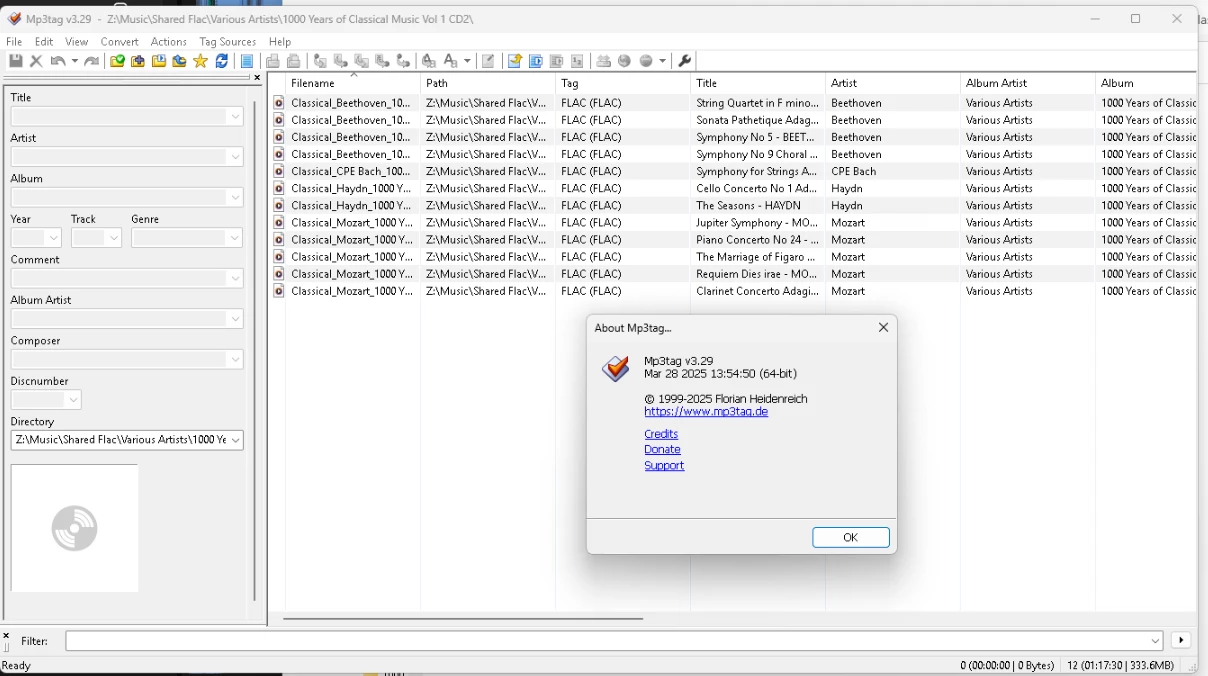Select the Cello Concerto No 1 row
1208x676 pixels.
[733, 188]
